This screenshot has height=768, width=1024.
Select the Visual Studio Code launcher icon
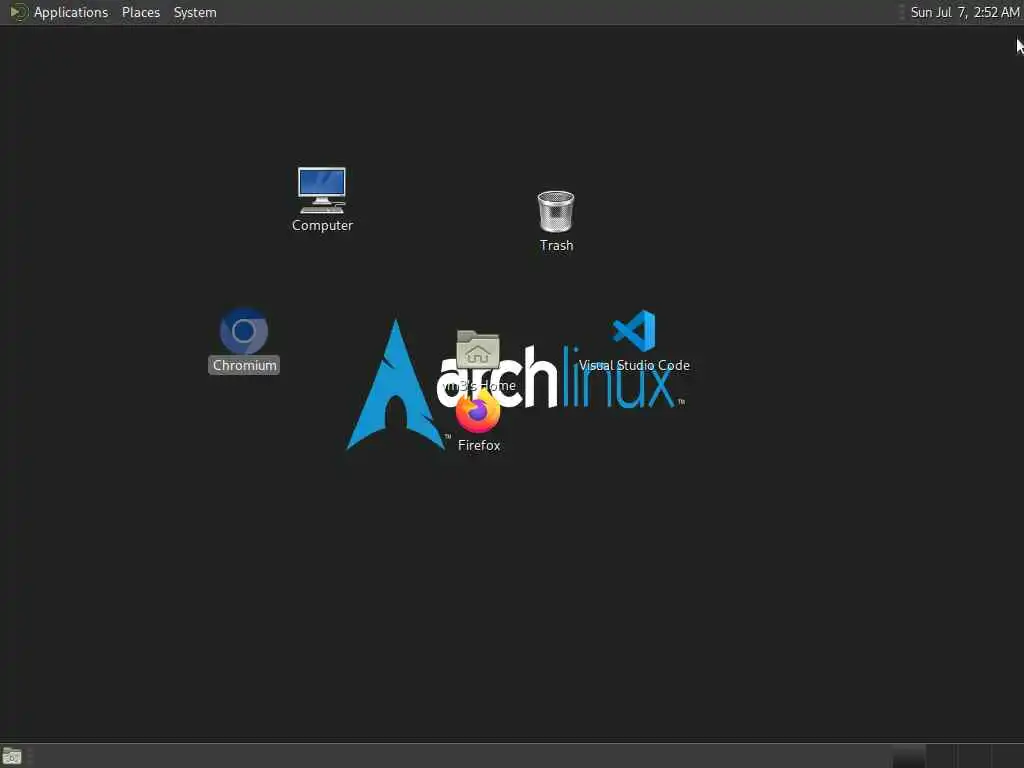click(634, 330)
